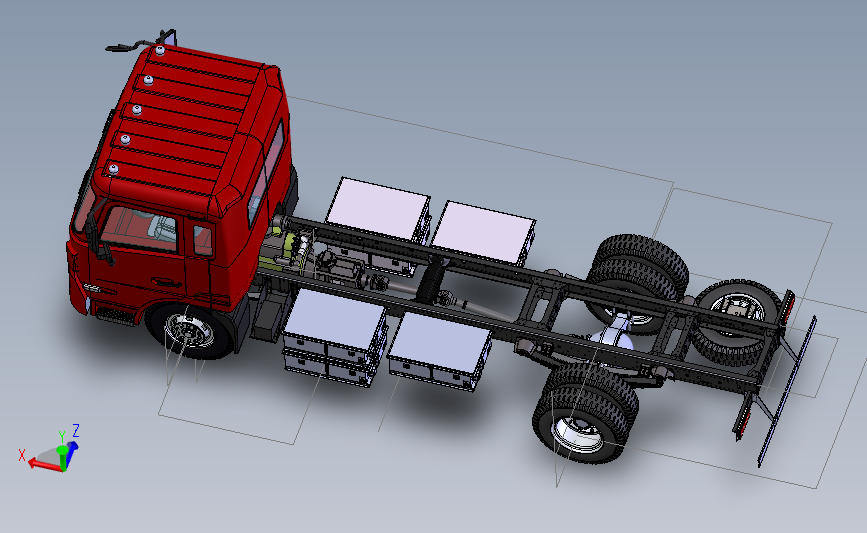Select the front wheel under the cab
The width and height of the screenshot is (867, 533).
coord(189,331)
